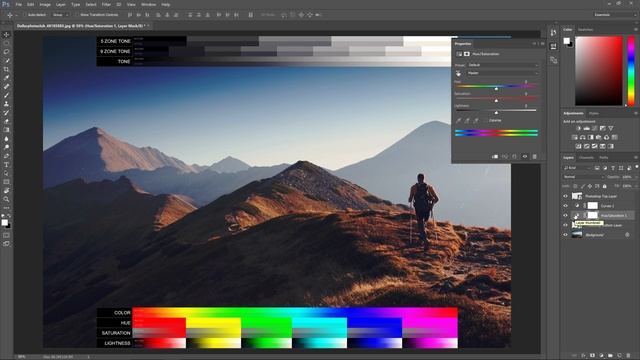Click the Lightness value field in Properties
This screenshot has width=640, height=360.
pos(526,106)
